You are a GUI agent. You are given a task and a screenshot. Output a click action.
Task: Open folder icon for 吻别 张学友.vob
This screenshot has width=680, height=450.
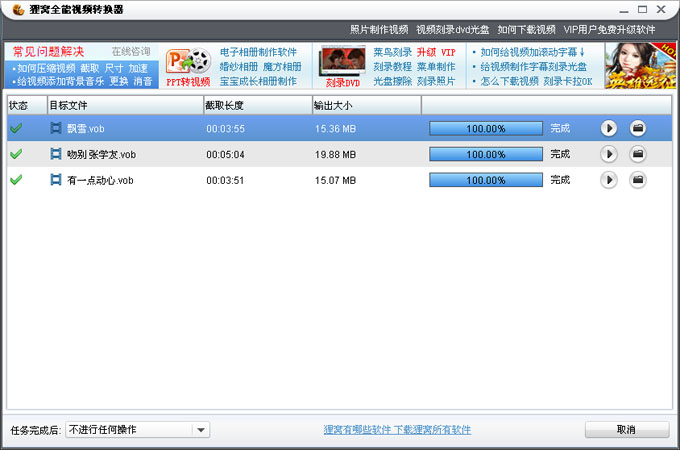(638, 154)
